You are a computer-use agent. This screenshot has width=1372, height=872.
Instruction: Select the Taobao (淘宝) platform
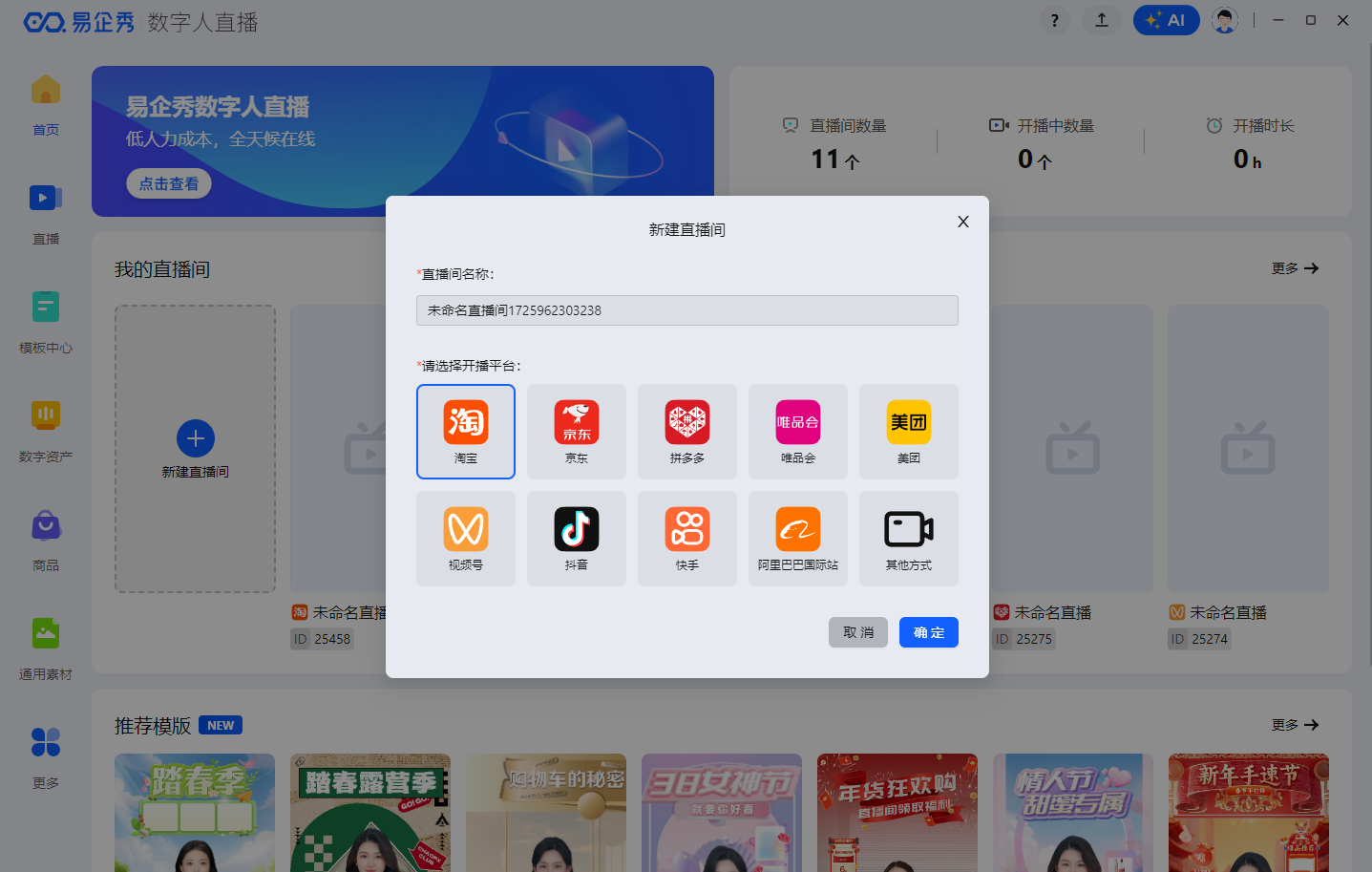pos(466,432)
